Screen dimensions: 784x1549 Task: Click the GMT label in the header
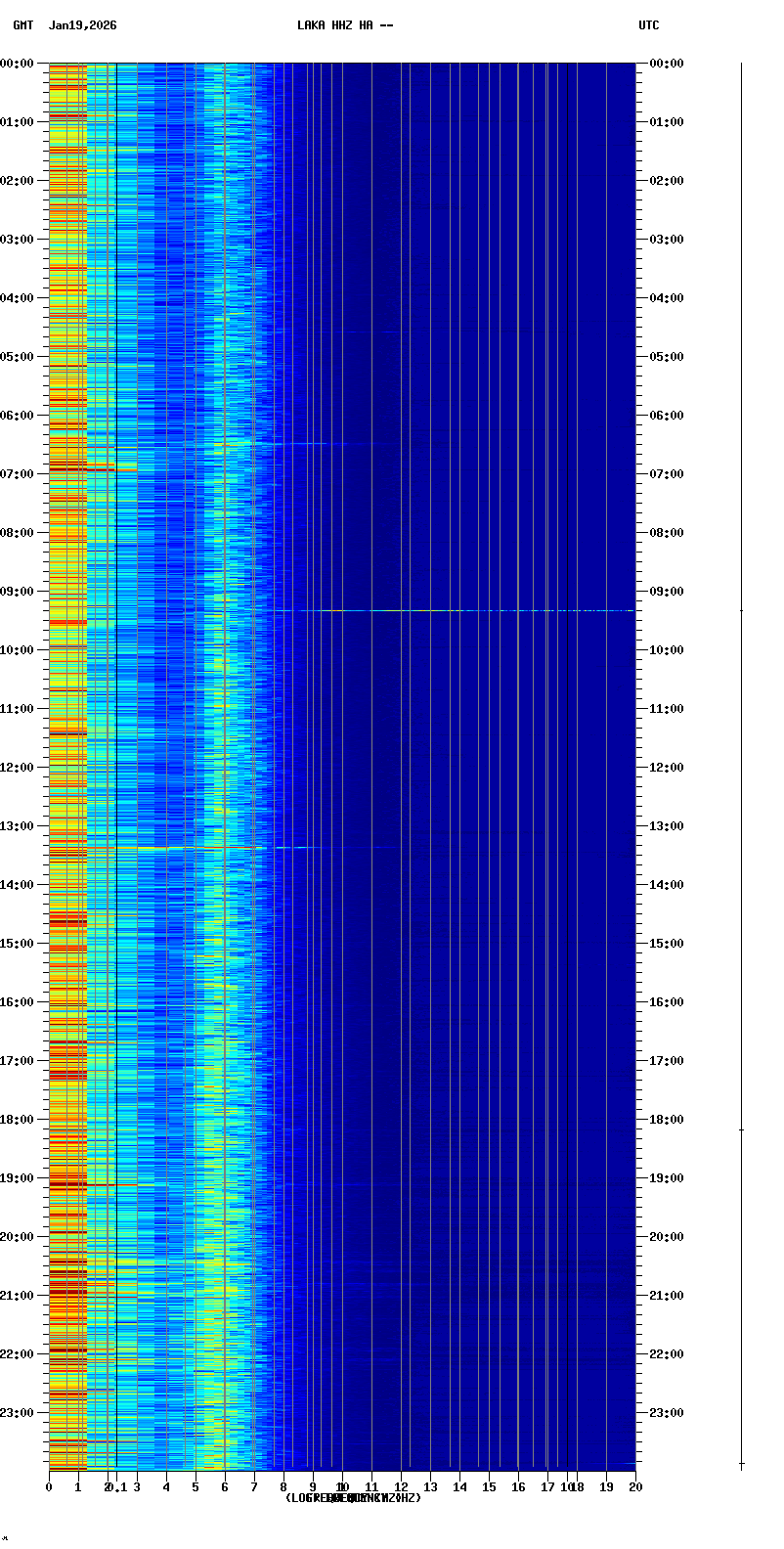tap(22, 25)
